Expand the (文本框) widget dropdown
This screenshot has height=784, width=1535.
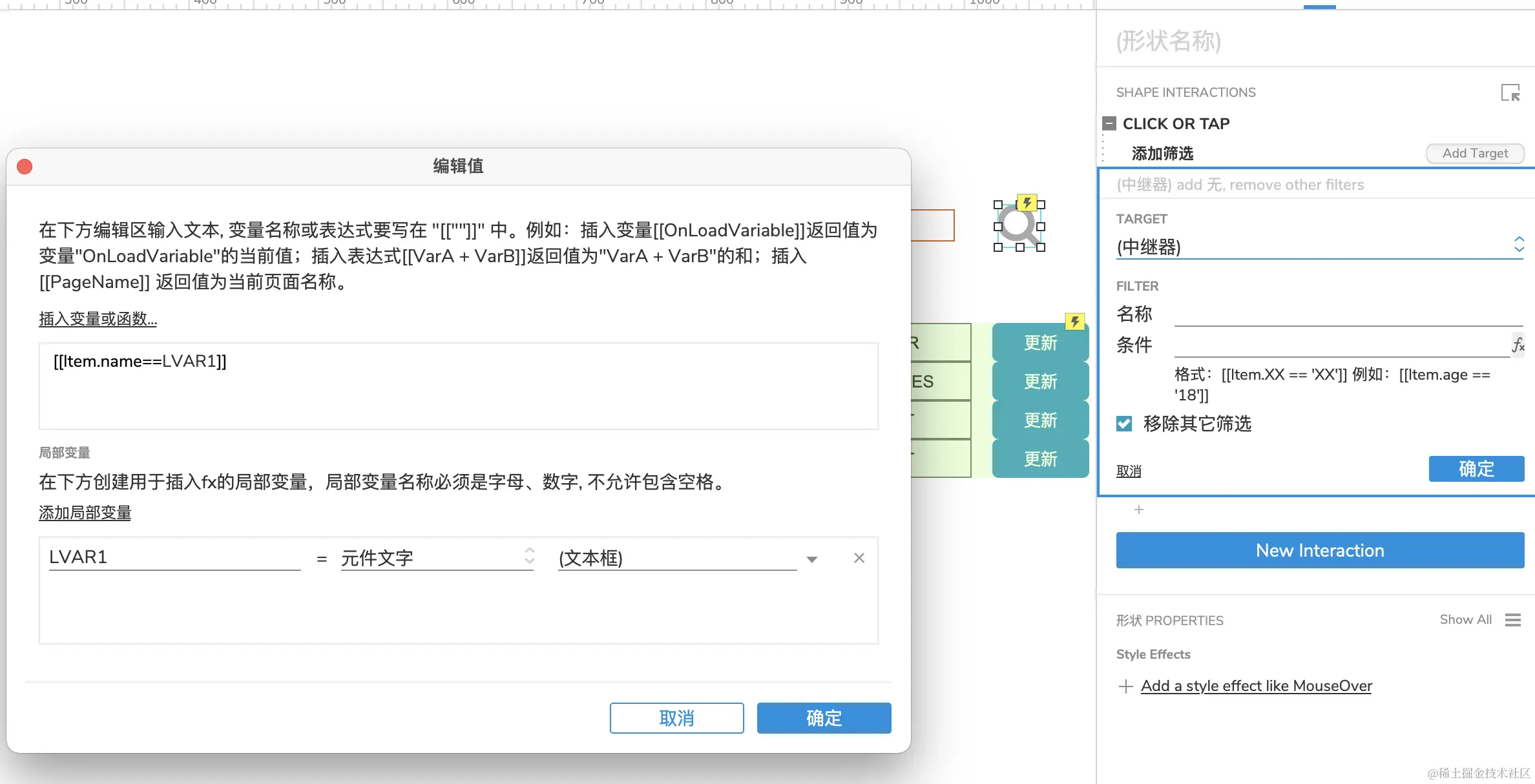coord(812,559)
